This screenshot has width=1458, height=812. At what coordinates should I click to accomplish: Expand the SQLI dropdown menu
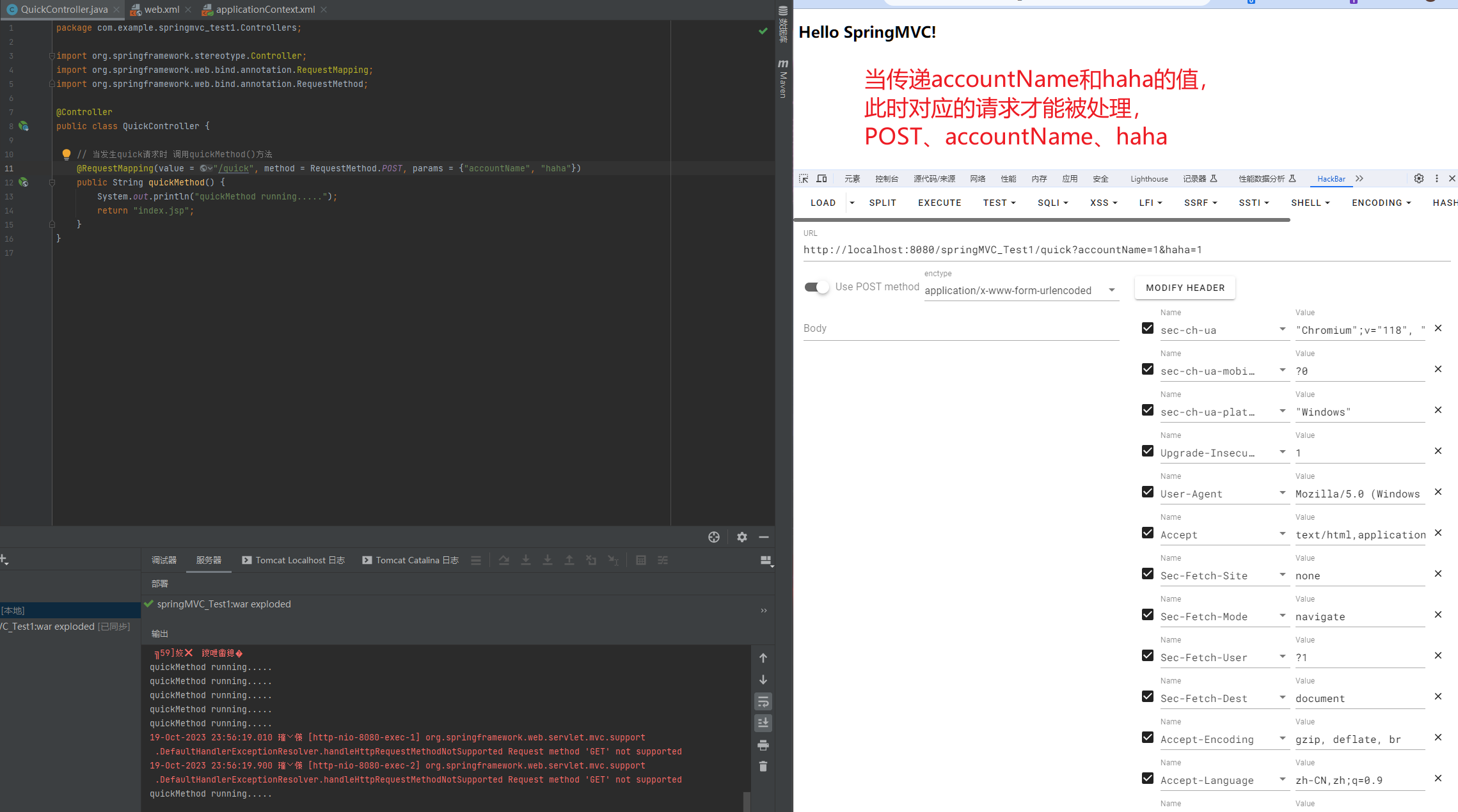(x=1053, y=203)
